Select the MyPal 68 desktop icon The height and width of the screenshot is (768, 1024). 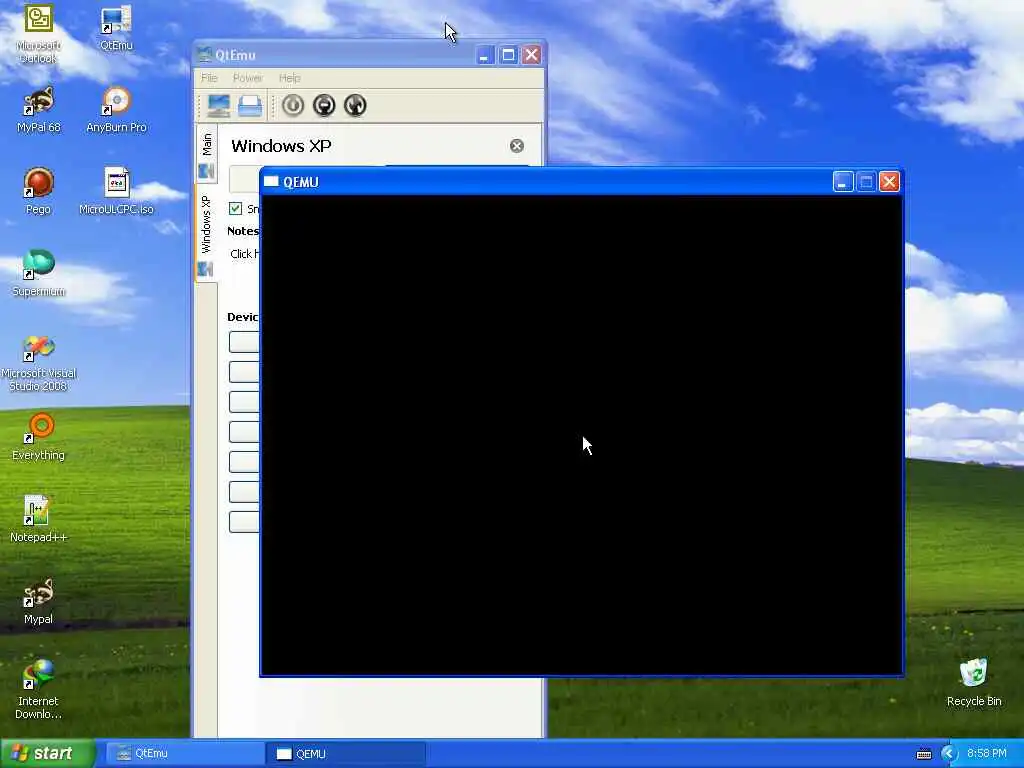pyautogui.click(x=39, y=110)
